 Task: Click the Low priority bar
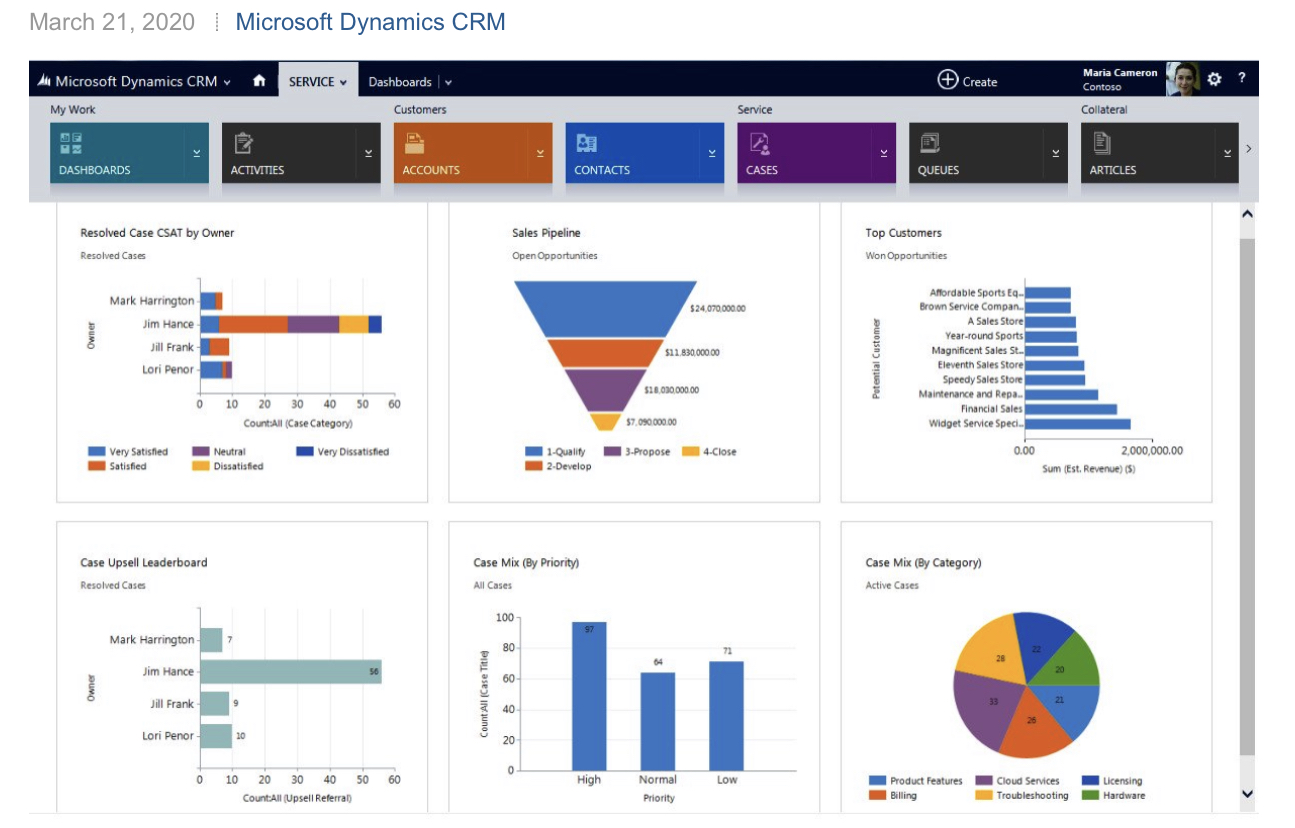(x=727, y=716)
